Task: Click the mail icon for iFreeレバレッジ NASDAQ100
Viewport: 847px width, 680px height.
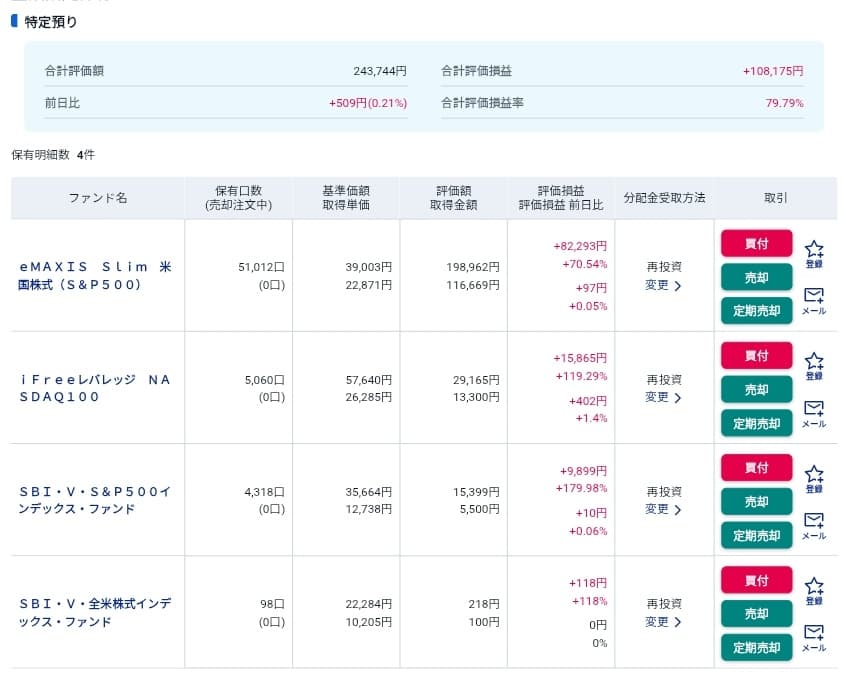Action: [x=813, y=413]
